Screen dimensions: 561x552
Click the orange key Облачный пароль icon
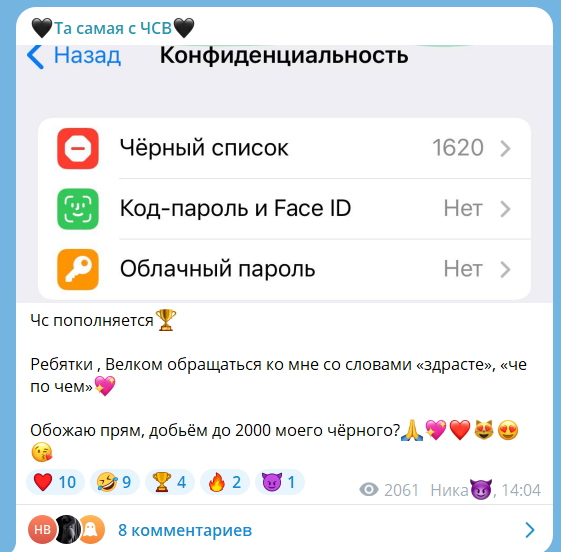pos(78,269)
